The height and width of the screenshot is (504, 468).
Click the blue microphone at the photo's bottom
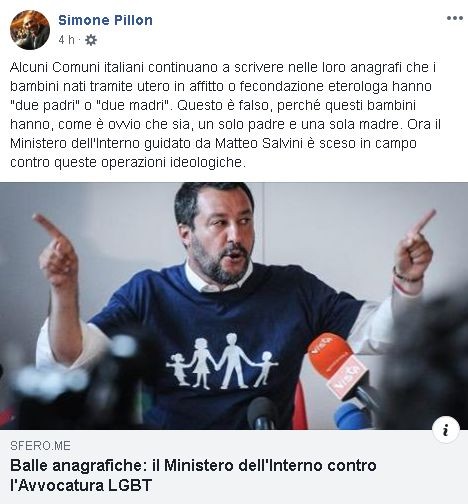tap(350, 415)
